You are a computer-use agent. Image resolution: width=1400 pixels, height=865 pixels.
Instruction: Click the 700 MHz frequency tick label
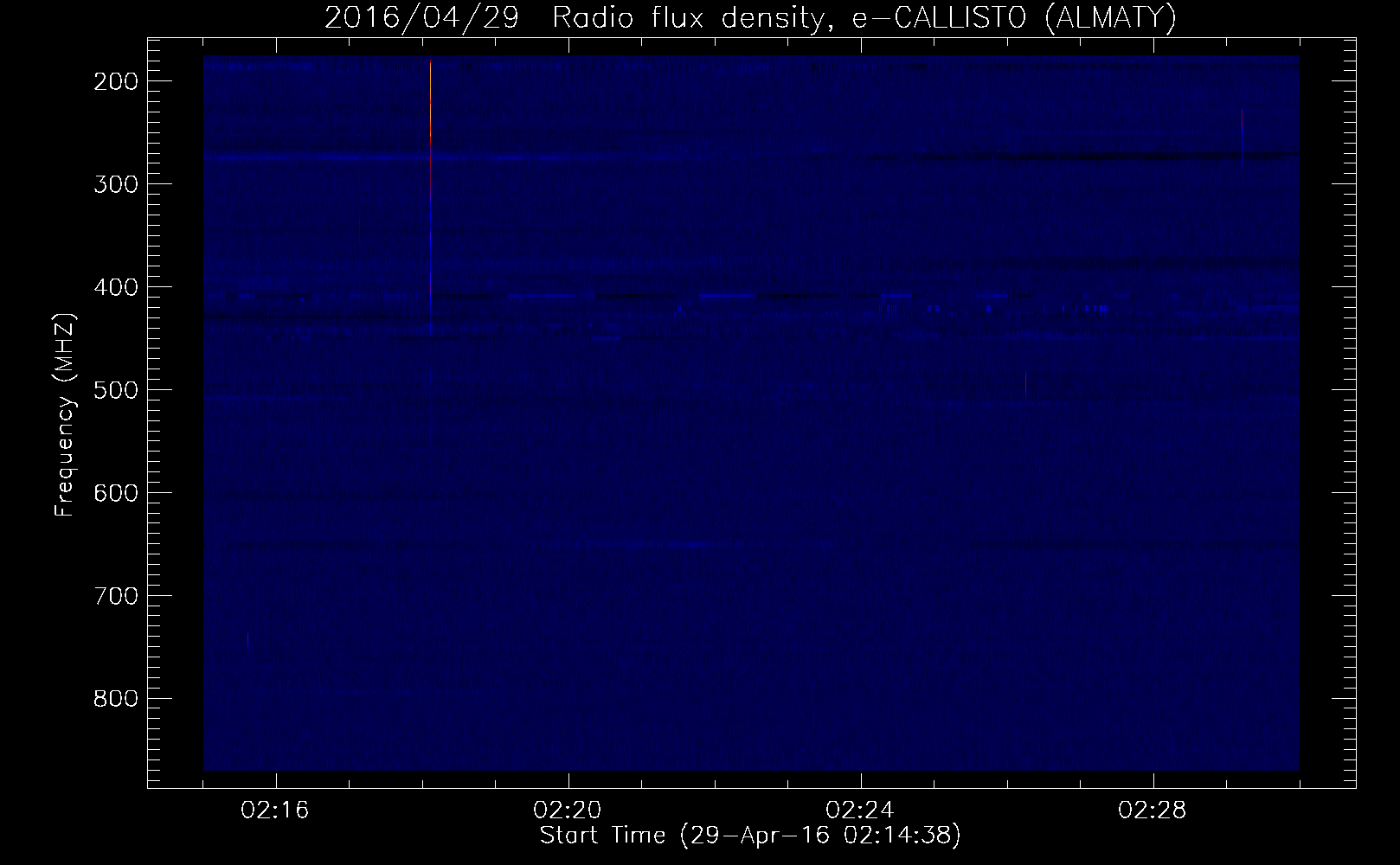click(x=114, y=595)
